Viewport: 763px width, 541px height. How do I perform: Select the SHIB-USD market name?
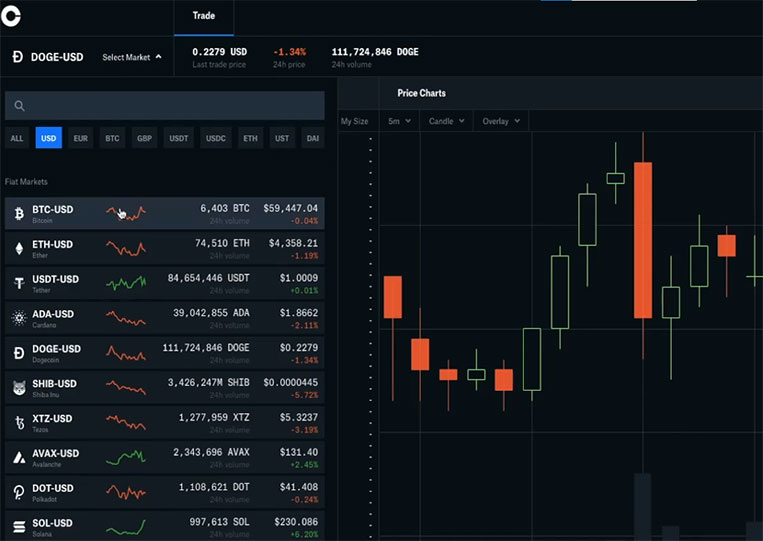click(x=54, y=383)
